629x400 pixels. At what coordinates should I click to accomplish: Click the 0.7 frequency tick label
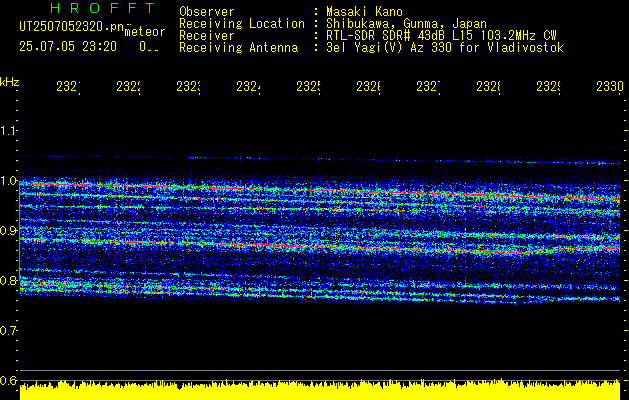click(x=8, y=331)
